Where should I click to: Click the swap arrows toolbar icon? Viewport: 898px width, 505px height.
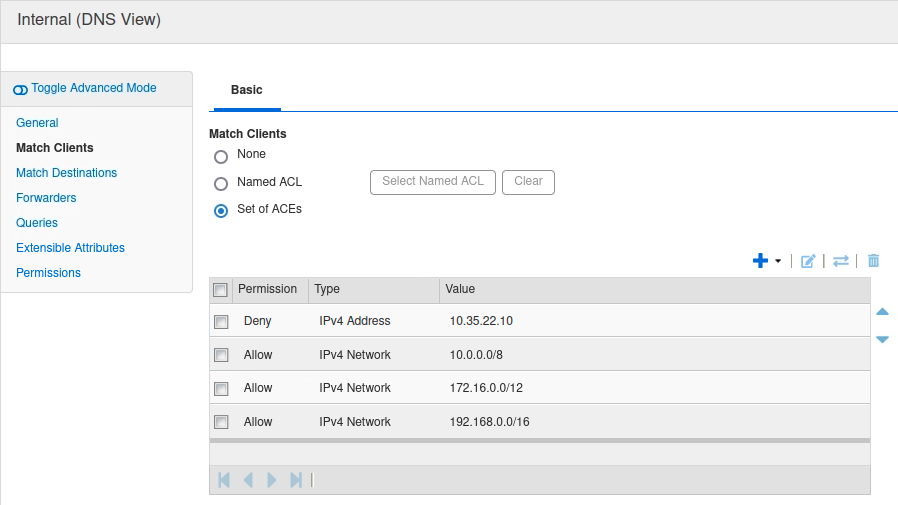click(841, 261)
